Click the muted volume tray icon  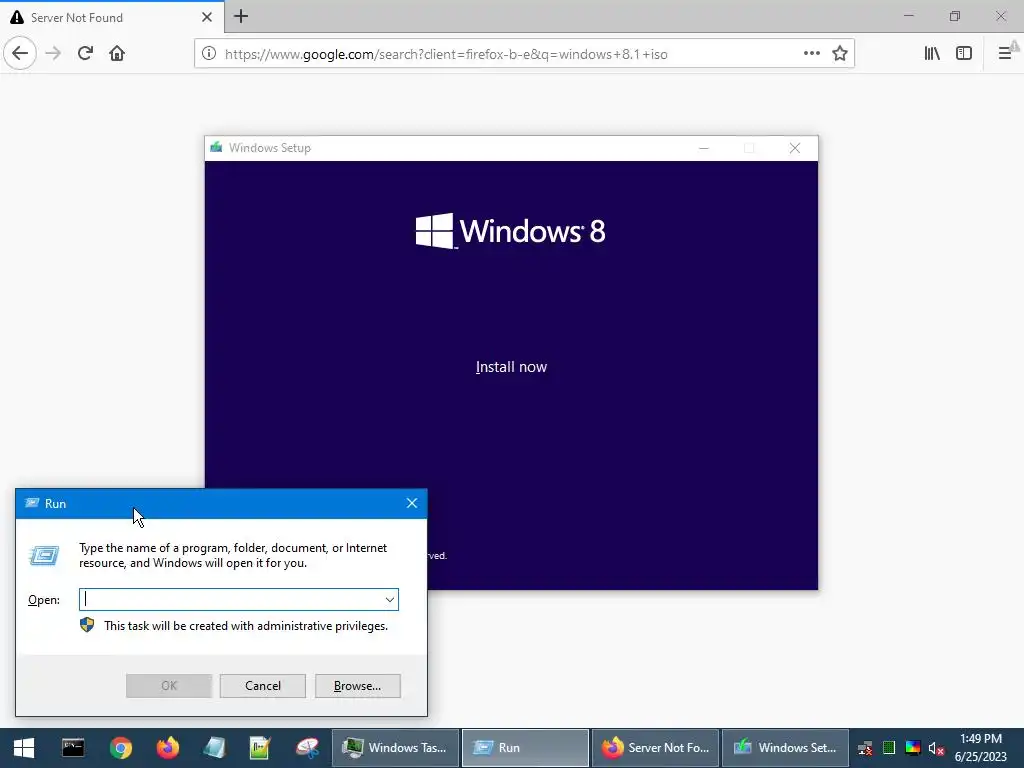[936, 748]
